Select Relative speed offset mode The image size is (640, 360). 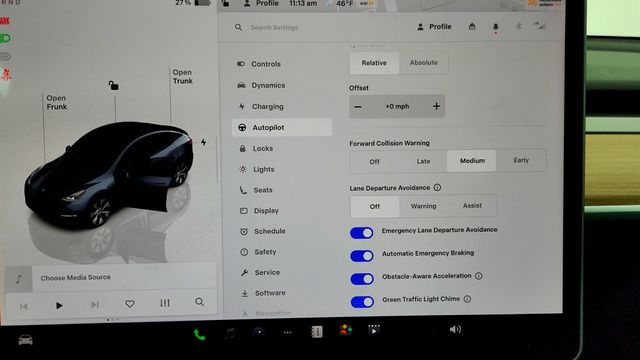click(x=374, y=63)
